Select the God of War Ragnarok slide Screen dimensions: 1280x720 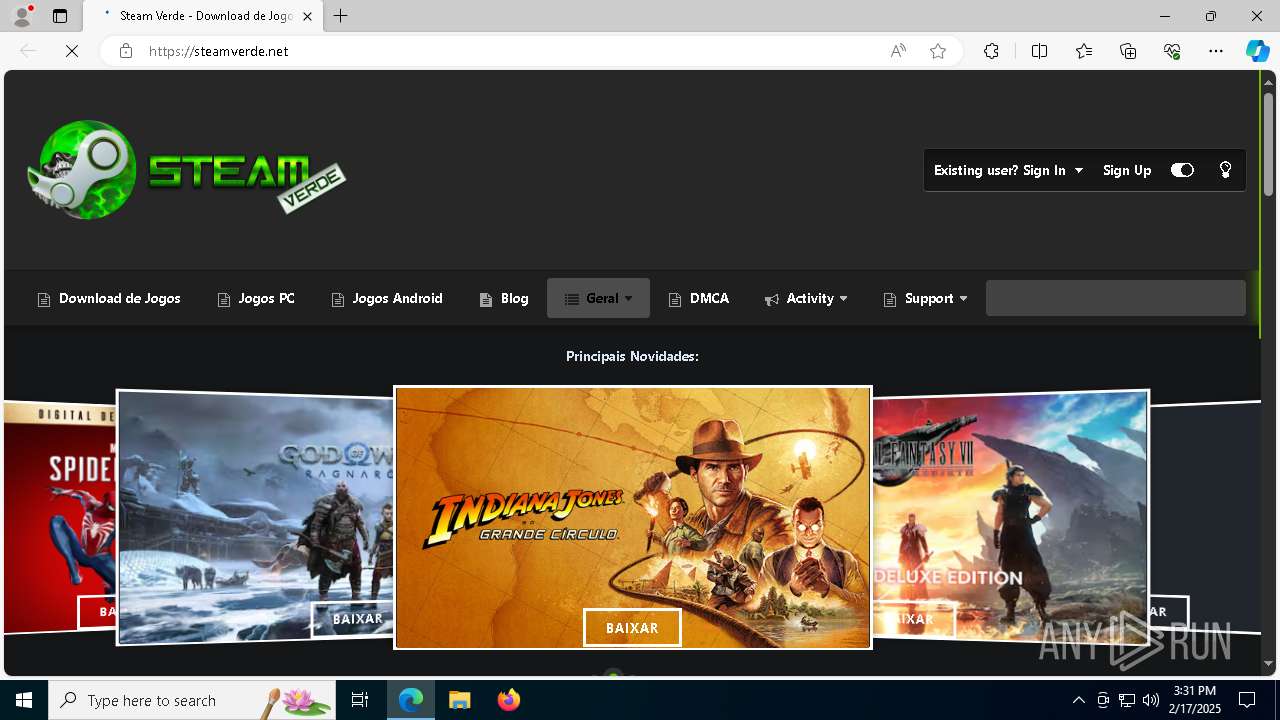tap(256, 515)
